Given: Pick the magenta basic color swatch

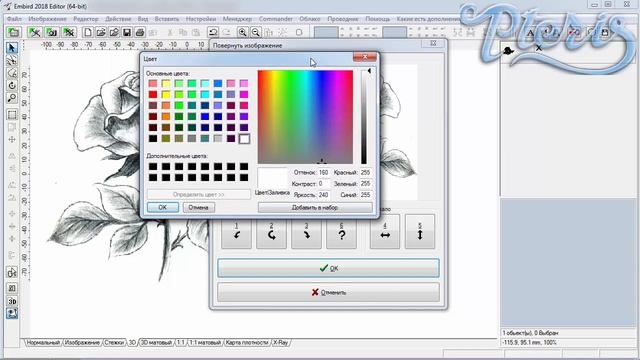Looking at the screenshot, I should coord(244,94).
